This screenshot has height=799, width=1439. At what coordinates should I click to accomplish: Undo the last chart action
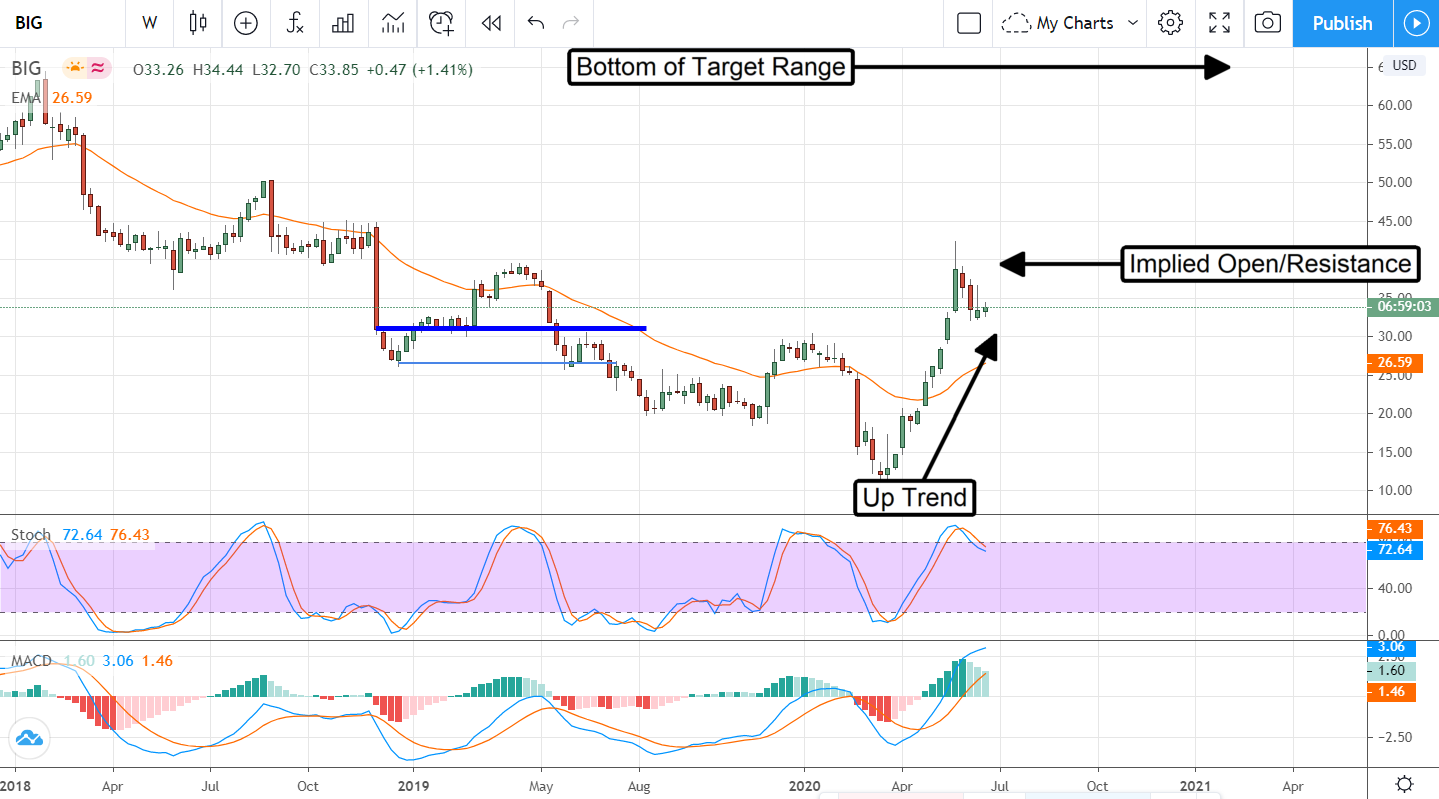(536, 23)
